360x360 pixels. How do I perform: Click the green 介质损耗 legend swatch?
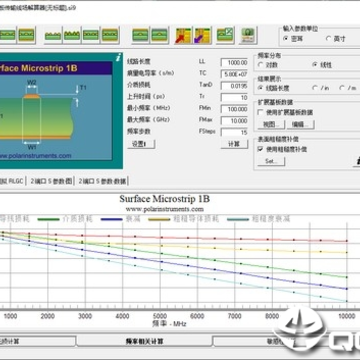pyautogui.click(x=48, y=219)
